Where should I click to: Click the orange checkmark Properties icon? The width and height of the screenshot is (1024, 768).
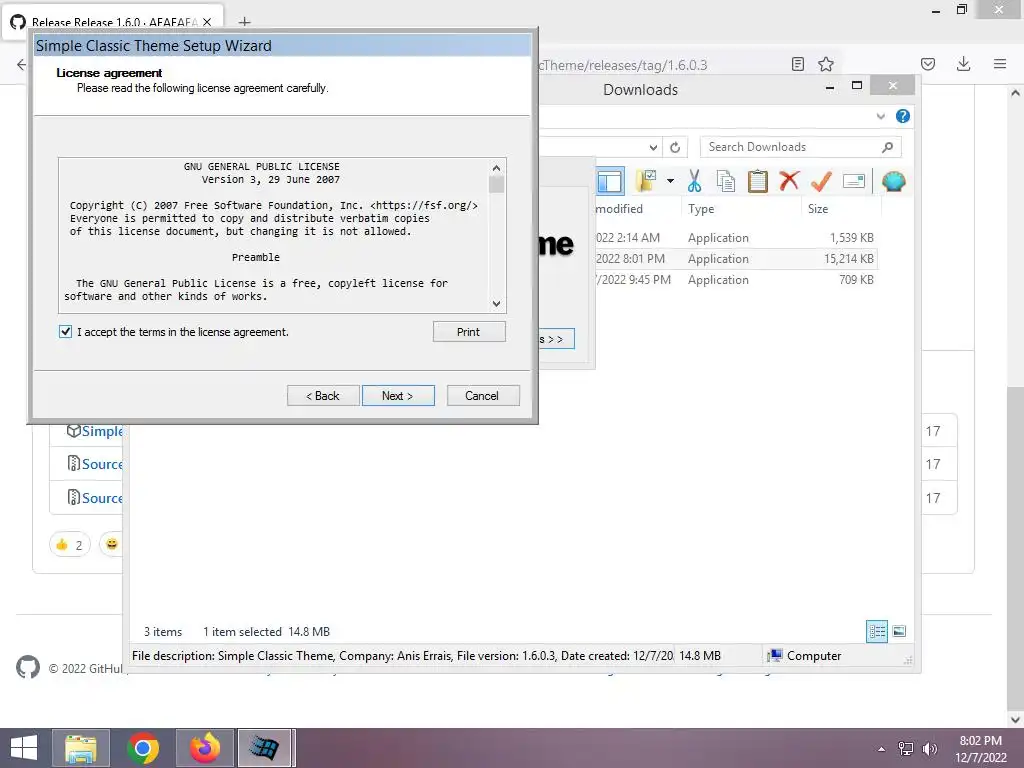coord(821,181)
